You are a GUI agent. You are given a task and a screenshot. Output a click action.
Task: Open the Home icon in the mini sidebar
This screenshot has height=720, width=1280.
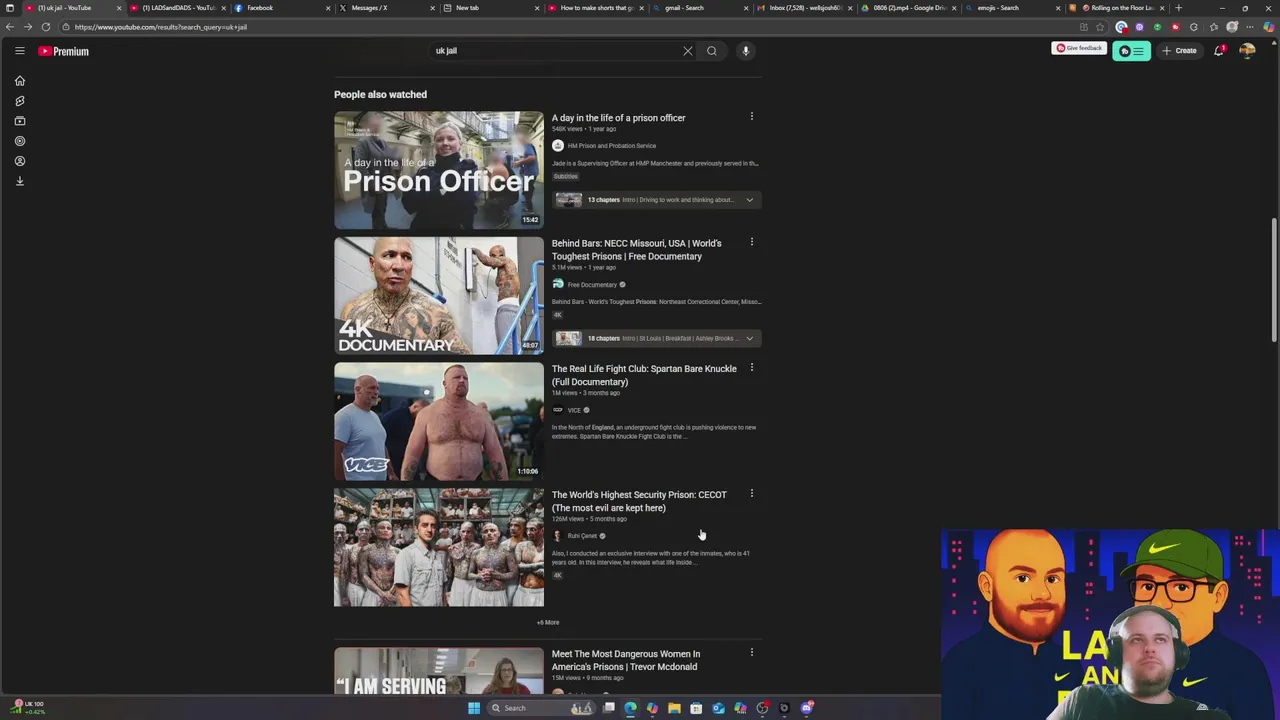click(x=19, y=81)
